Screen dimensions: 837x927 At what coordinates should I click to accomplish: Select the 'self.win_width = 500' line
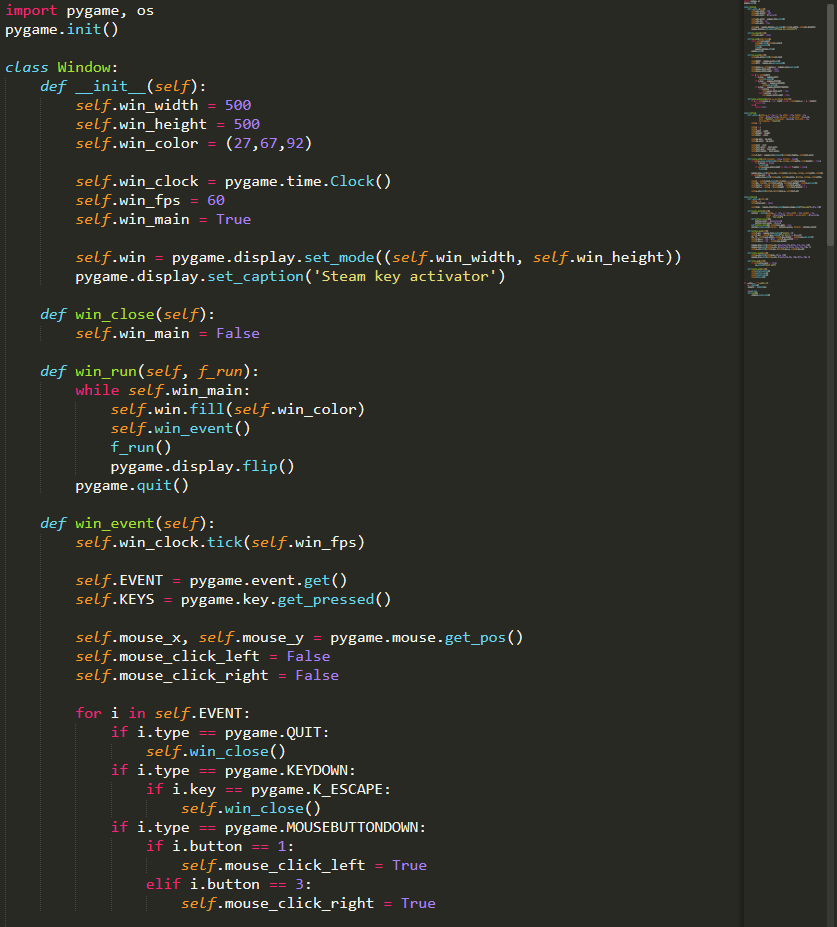tap(163, 105)
